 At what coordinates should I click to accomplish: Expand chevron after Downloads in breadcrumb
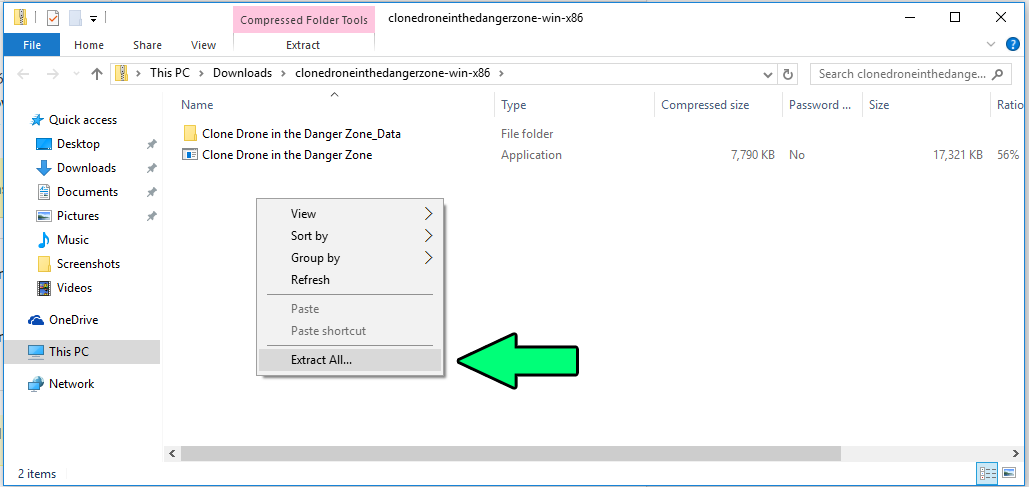pyautogui.click(x=284, y=74)
